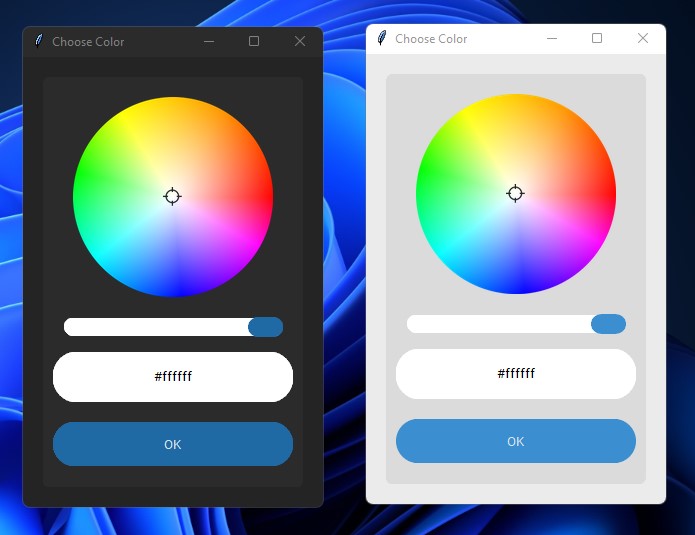Click the brightness slider handle in dark window

pos(265,327)
